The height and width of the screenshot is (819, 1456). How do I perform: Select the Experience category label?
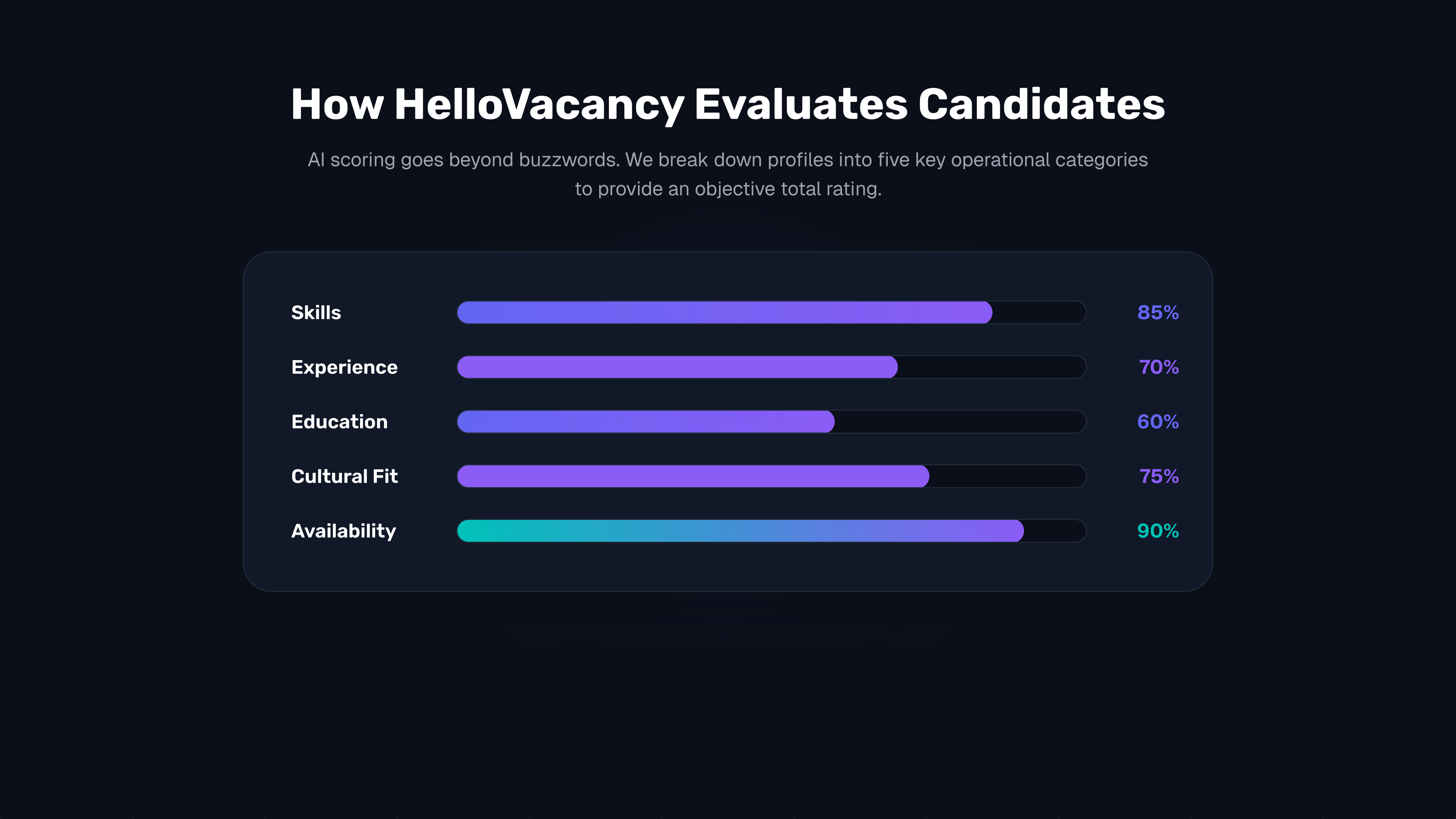pyautogui.click(x=344, y=367)
